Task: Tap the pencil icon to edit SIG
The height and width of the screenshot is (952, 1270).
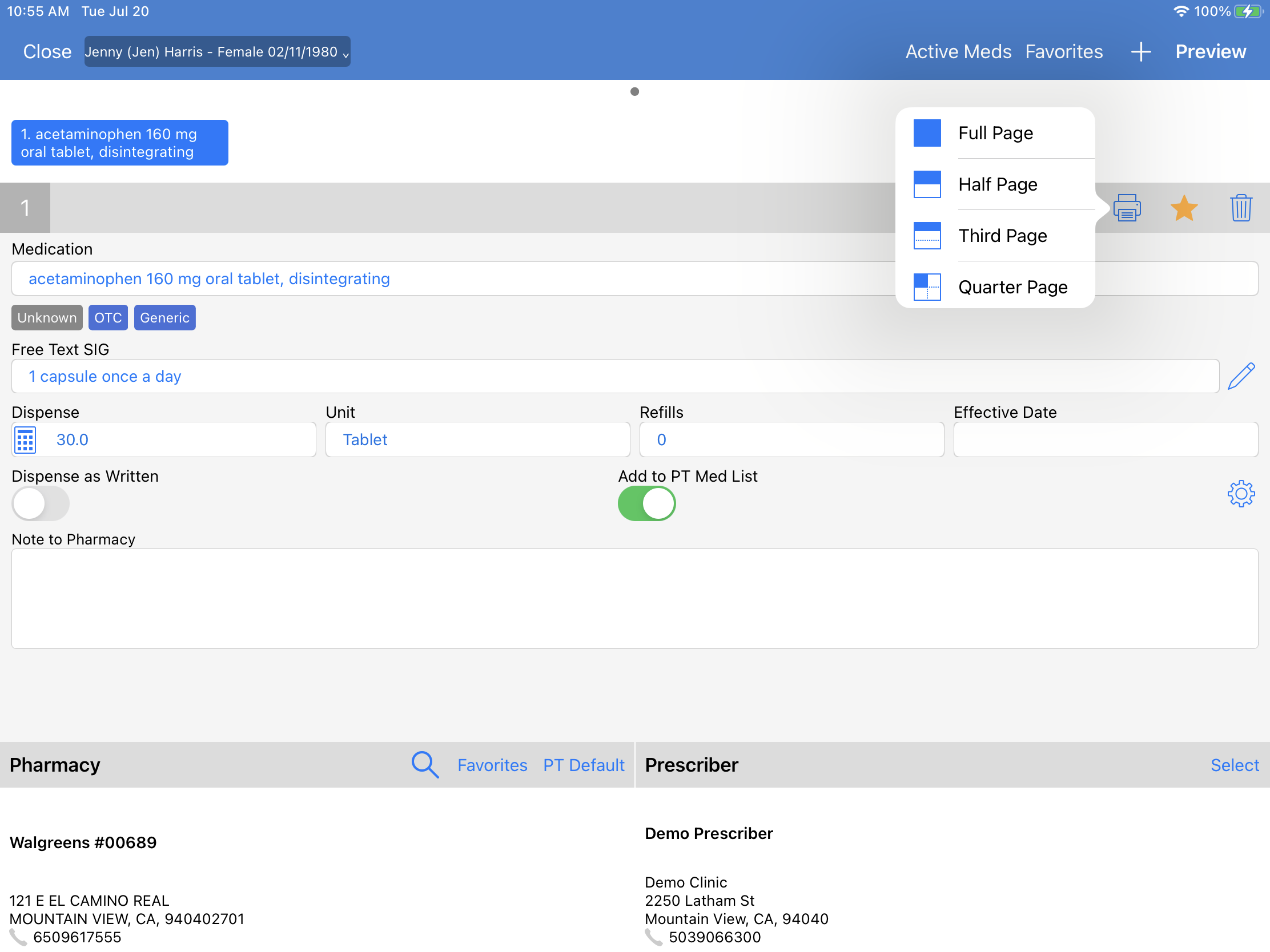Action: click(x=1241, y=377)
